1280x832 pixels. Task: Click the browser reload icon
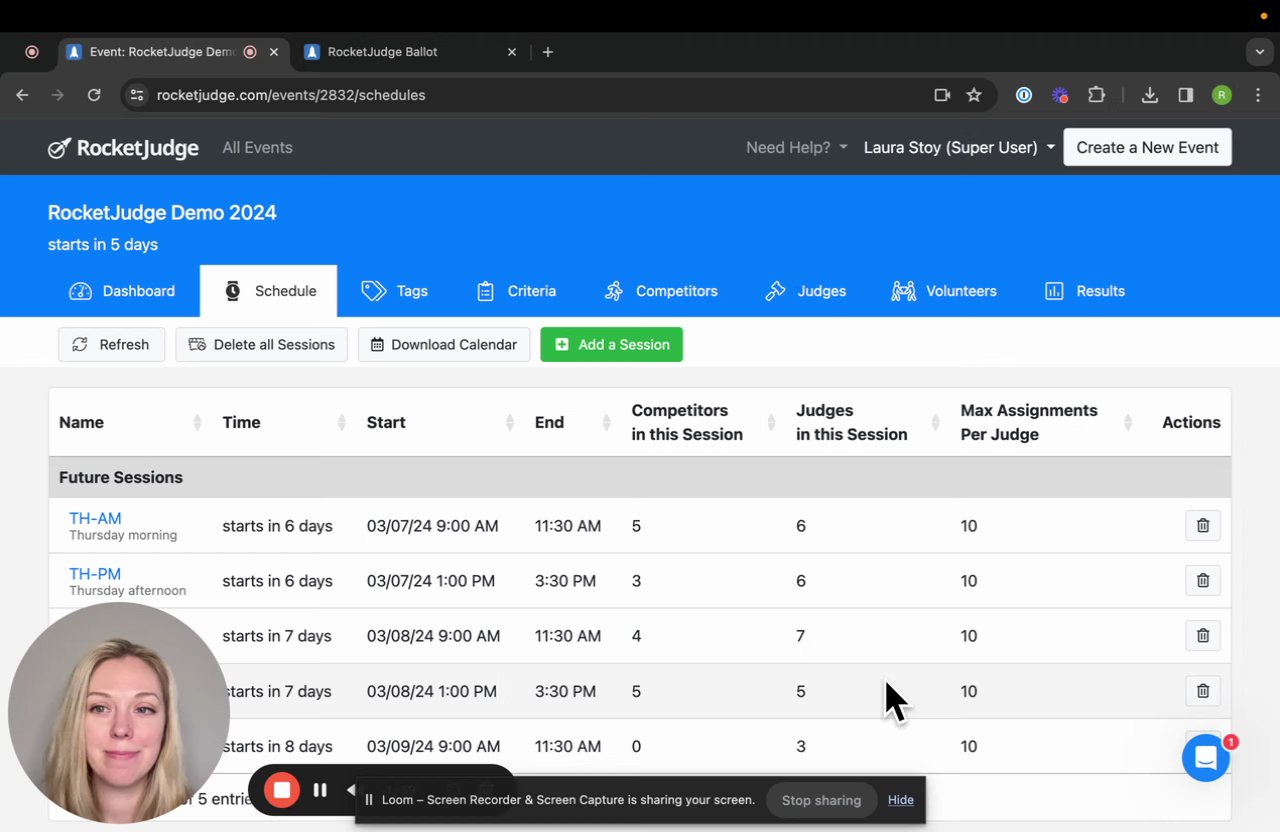click(94, 95)
